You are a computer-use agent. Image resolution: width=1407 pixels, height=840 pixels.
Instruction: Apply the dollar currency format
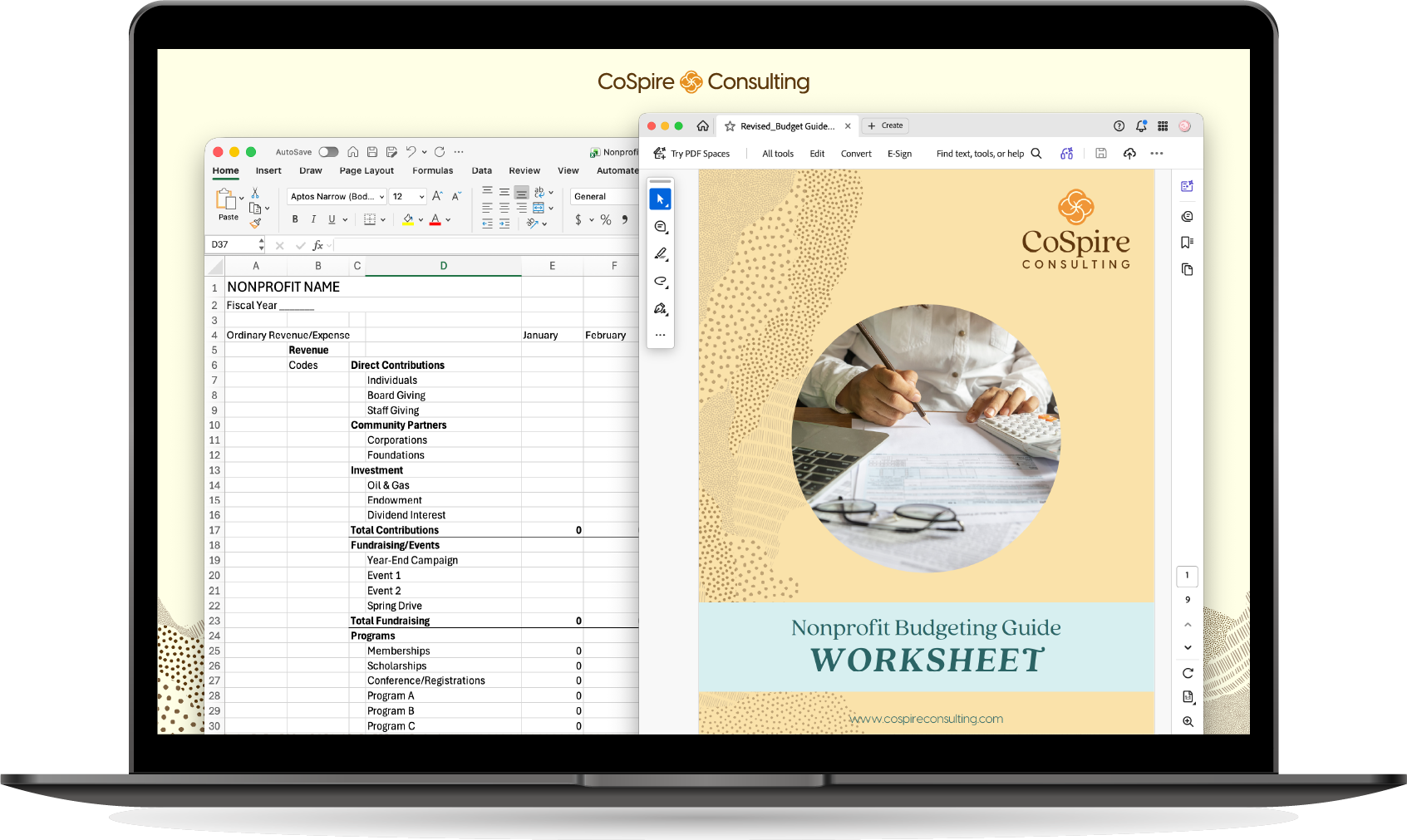point(578,220)
